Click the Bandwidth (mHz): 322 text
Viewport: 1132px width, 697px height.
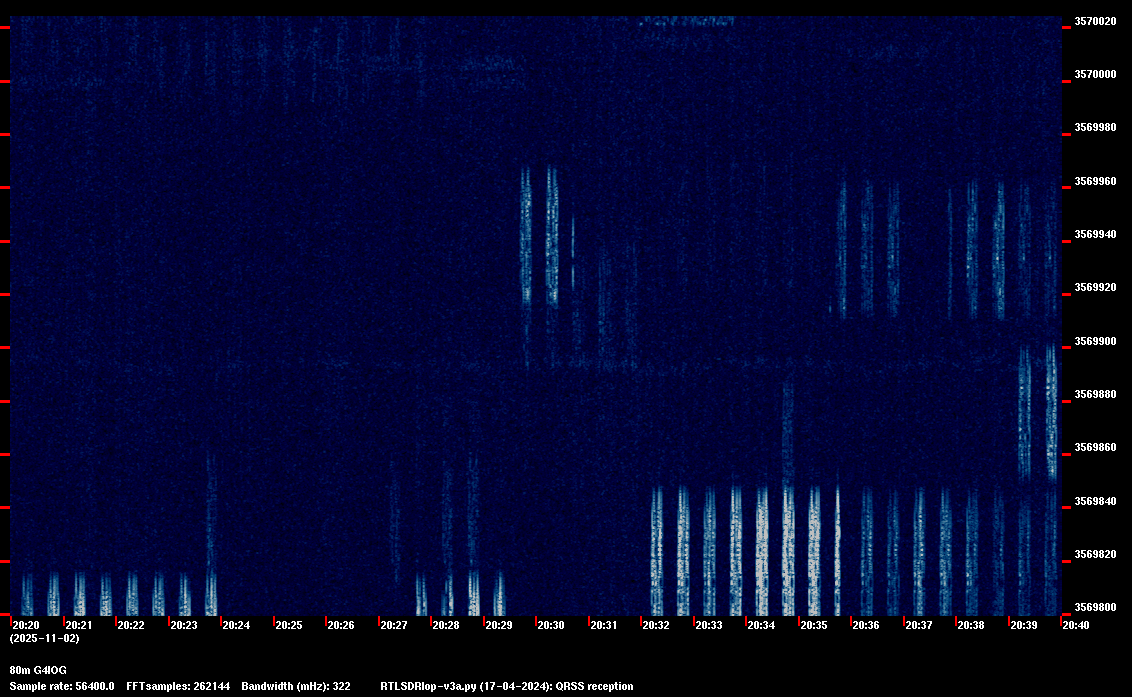296,686
